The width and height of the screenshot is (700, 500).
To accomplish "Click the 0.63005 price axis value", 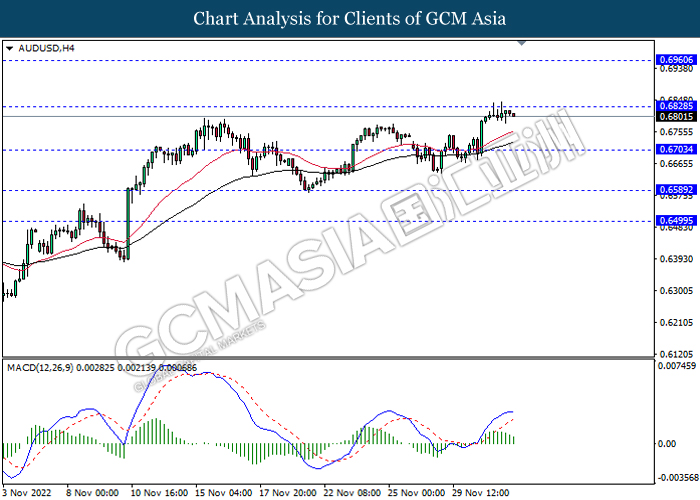I will (x=677, y=291).
